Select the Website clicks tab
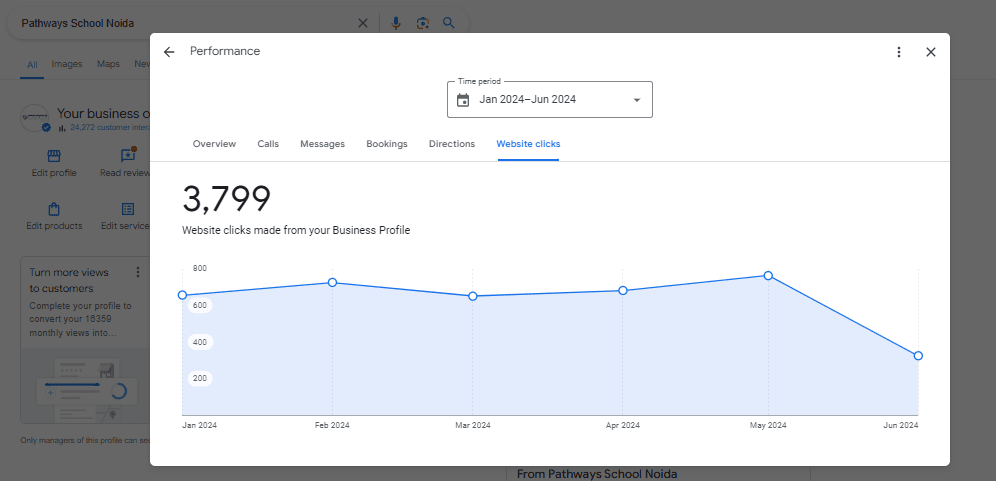Image resolution: width=996 pixels, height=481 pixels. (x=528, y=144)
